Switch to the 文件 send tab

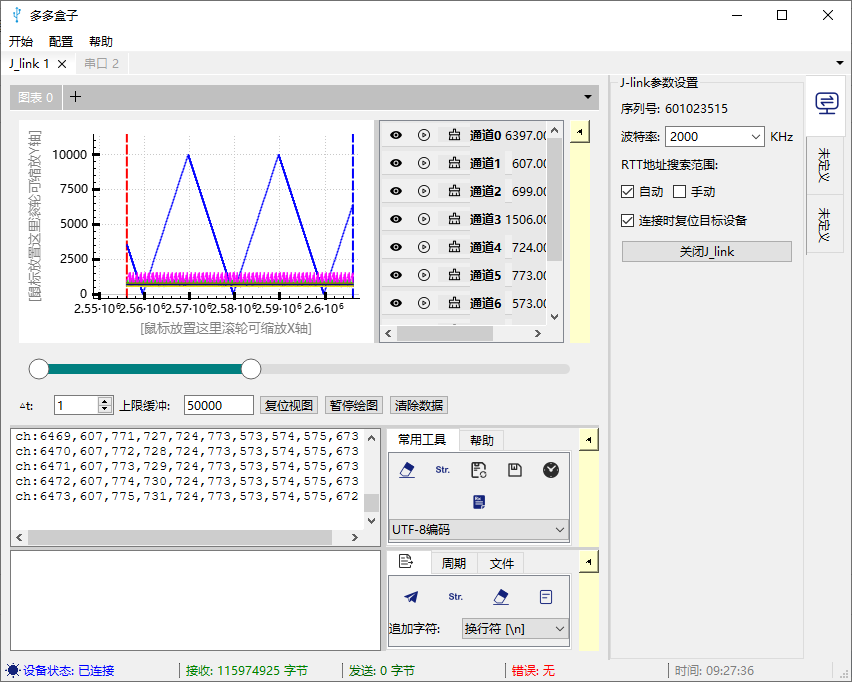coord(501,563)
